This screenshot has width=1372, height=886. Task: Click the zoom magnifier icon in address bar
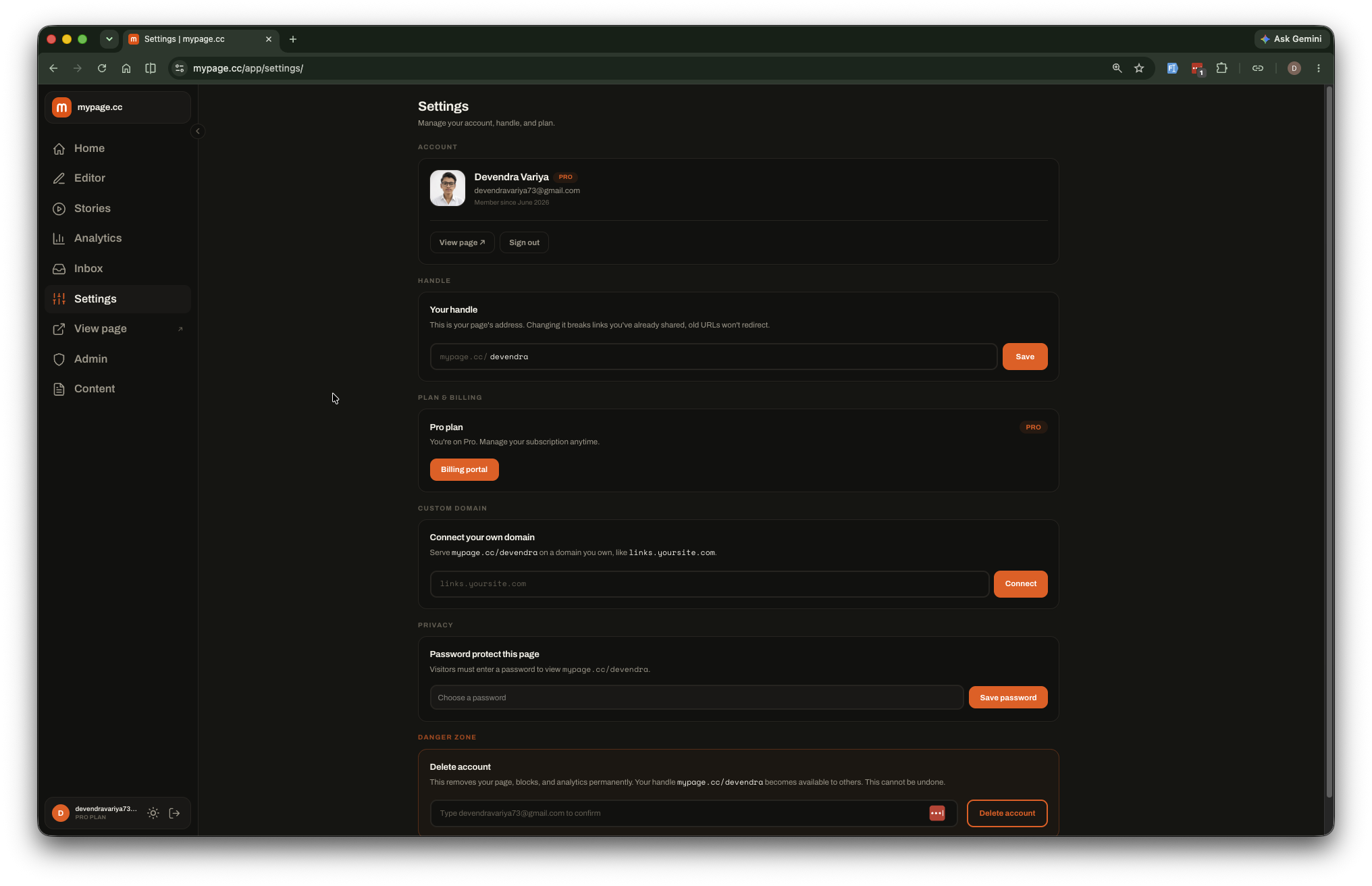1117,68
